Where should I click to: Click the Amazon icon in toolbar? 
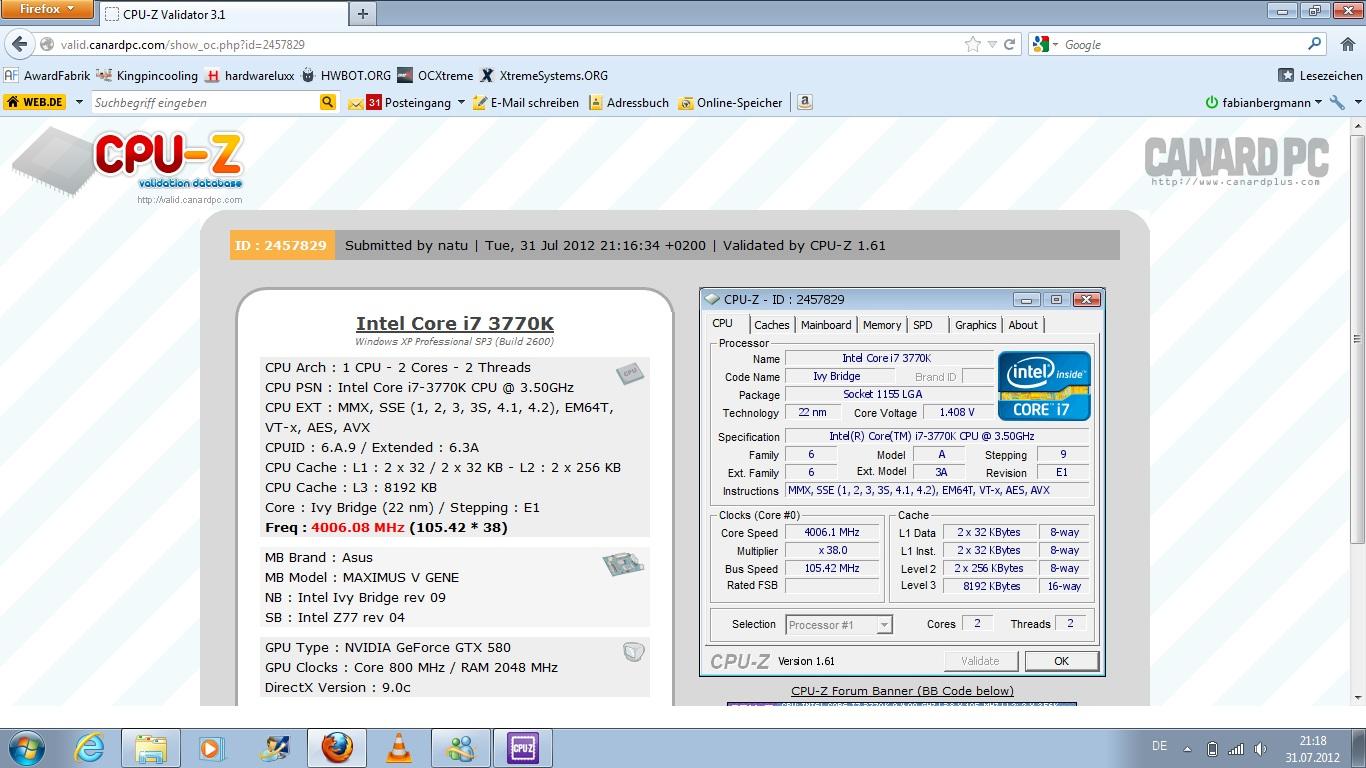click(805, 102)
